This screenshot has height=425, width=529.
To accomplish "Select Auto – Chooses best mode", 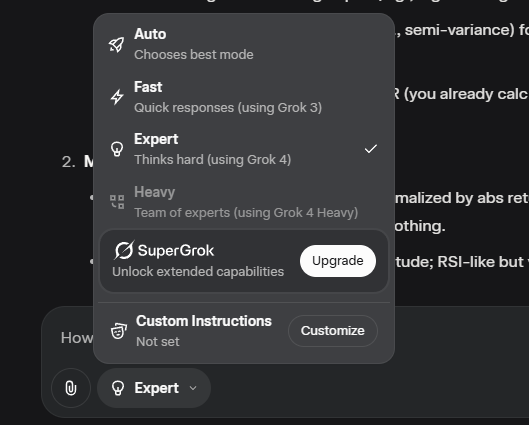I will [244, 44].
